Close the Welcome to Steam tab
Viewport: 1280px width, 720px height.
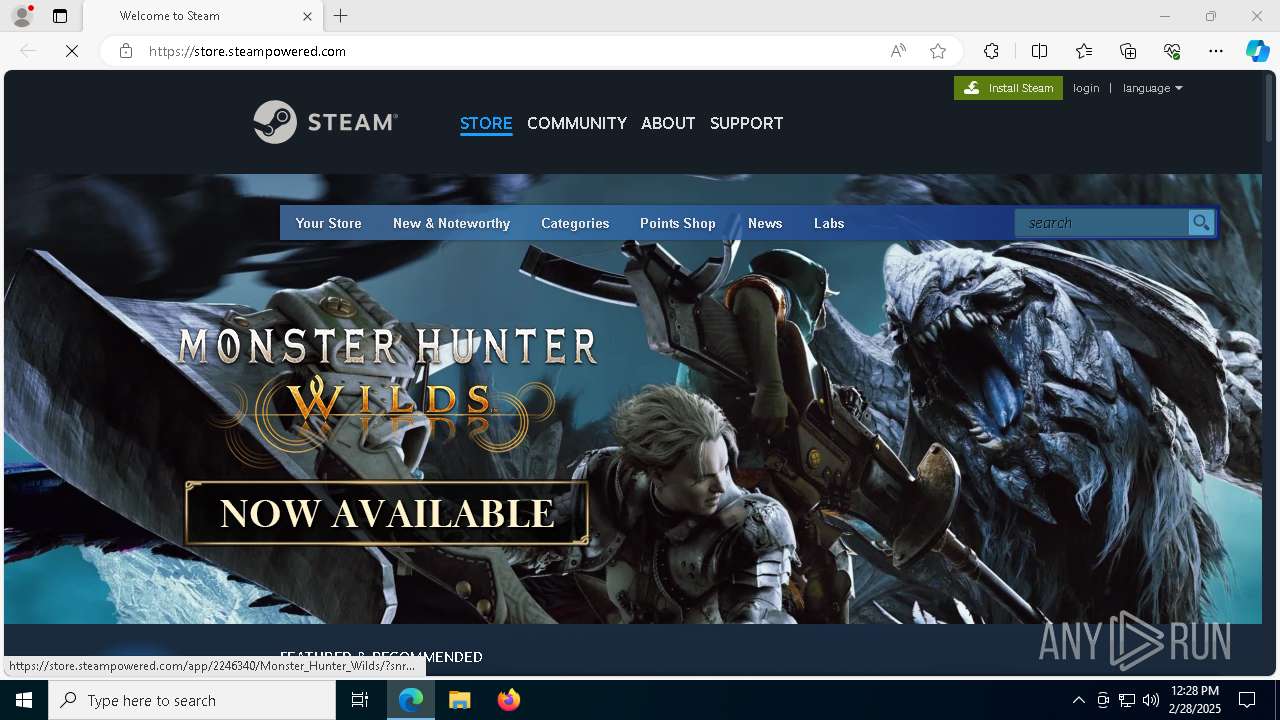click(307, 16)
